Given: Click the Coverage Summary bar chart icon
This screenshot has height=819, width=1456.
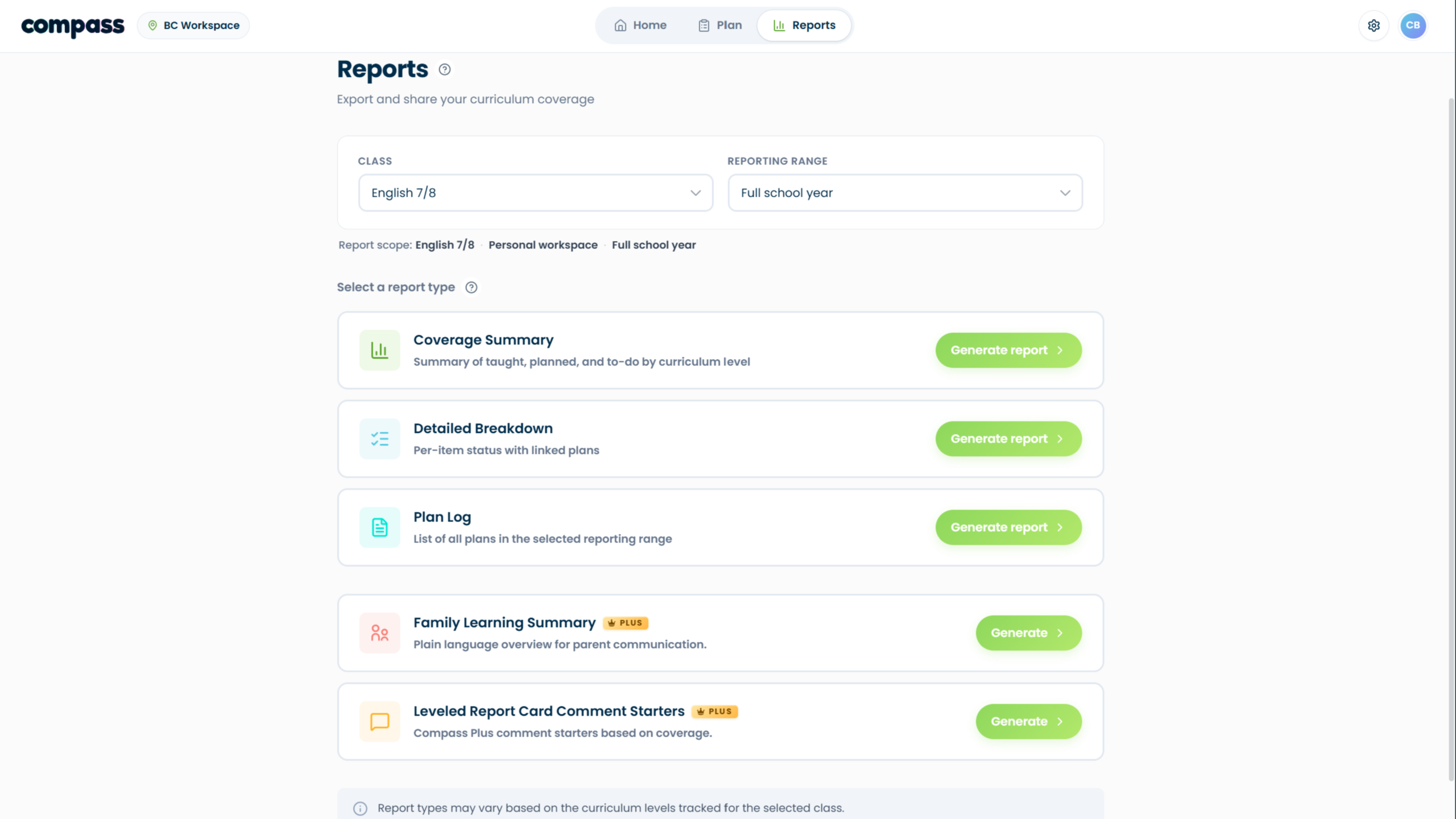Looking at the screenshot, I should (x=379, y=350).
